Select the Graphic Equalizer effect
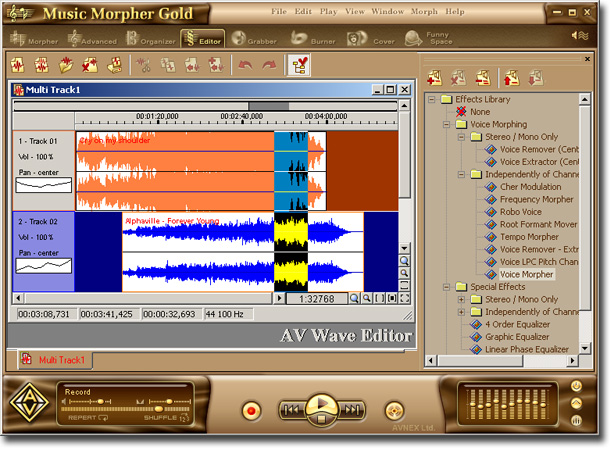 (x=517, y=337)
